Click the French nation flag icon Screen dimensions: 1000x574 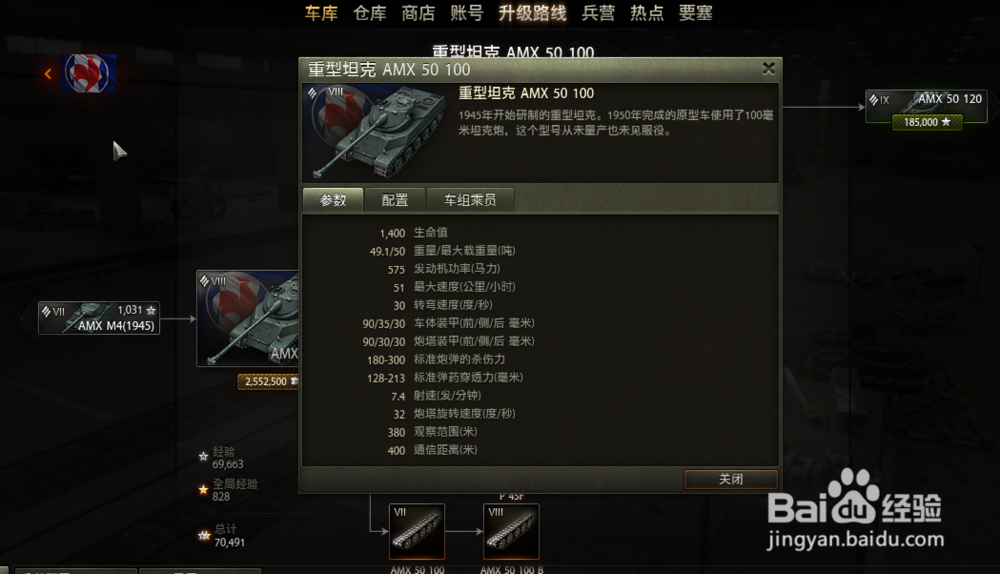coord(88,73)
